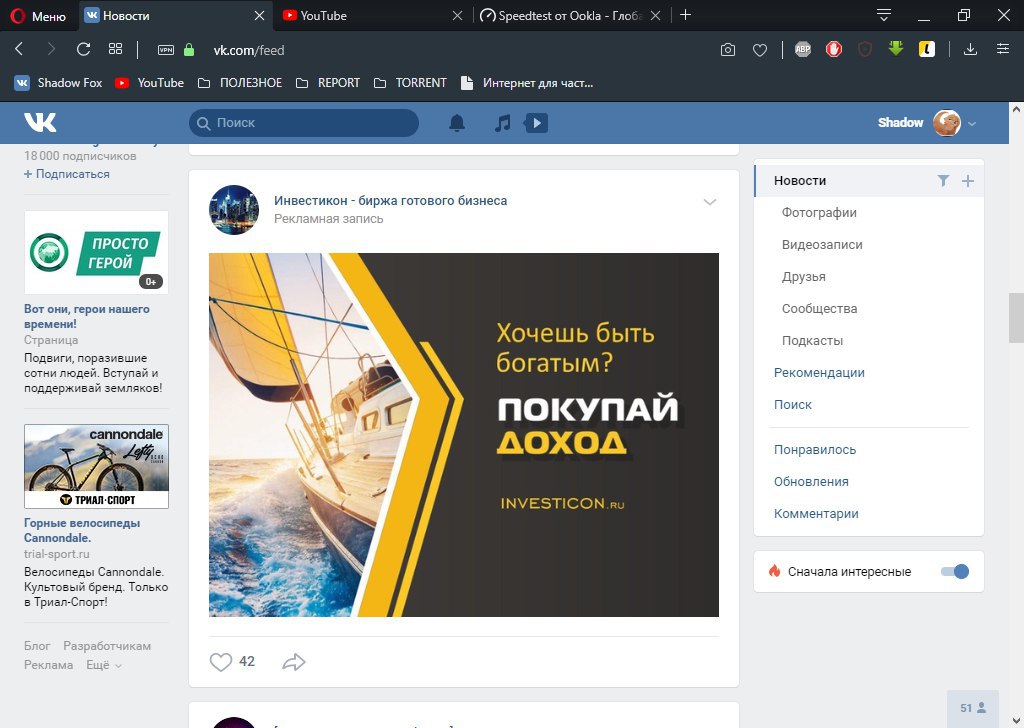The image size is (1024, 728).
Task: Open the Вот они, герои нашего времени link
Action: pyautogui.click(x=87, y=316)
